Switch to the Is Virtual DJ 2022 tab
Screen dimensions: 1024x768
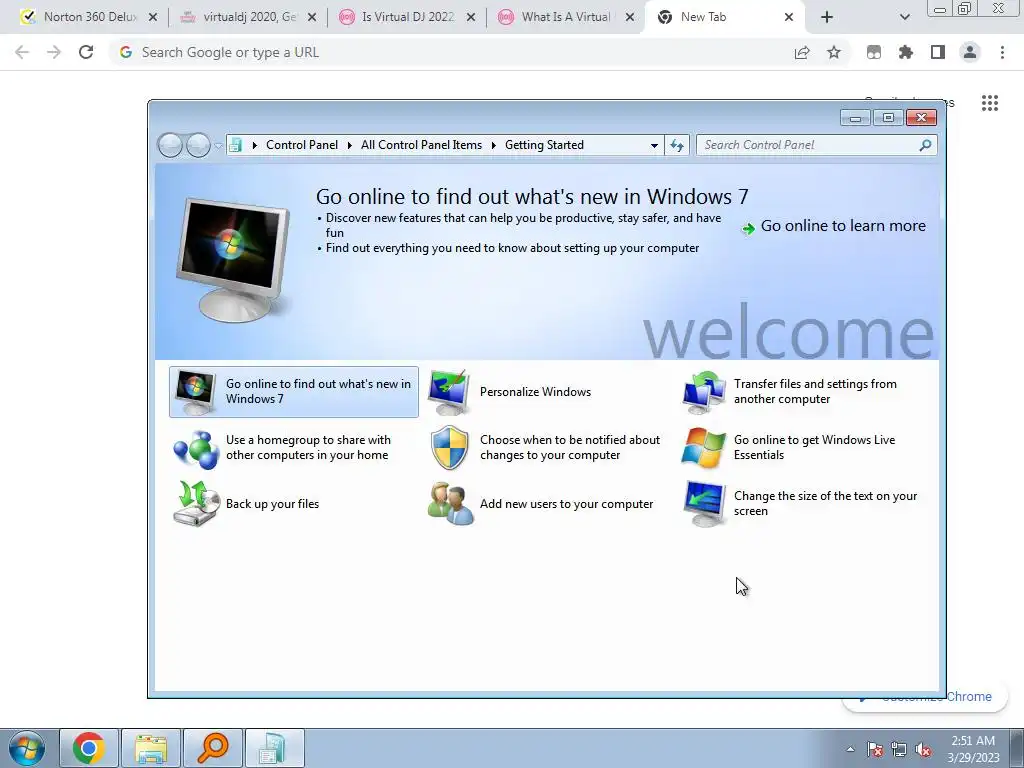tap(408, 17)
